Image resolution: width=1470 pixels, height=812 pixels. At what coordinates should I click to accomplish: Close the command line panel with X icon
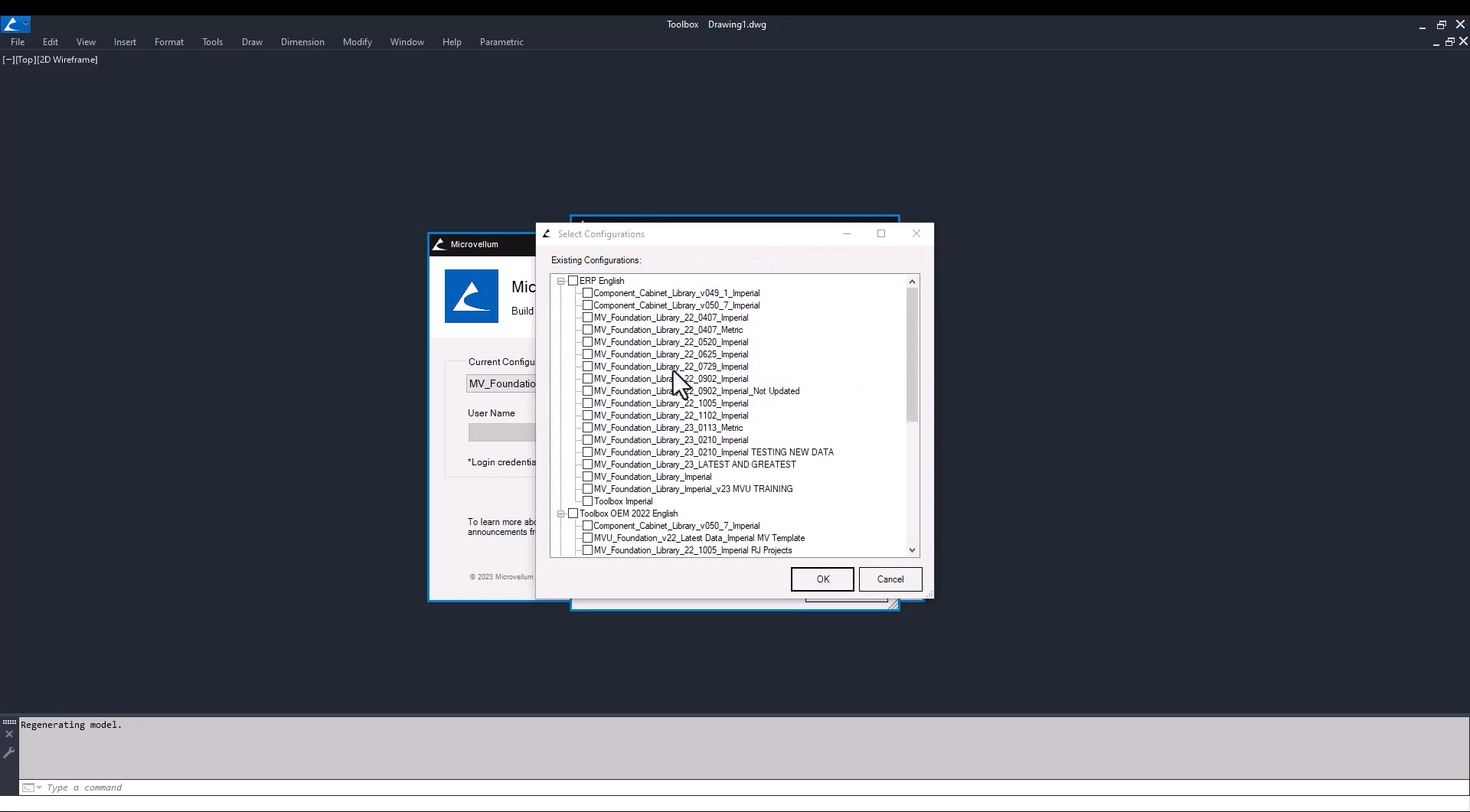coord(9,735)
